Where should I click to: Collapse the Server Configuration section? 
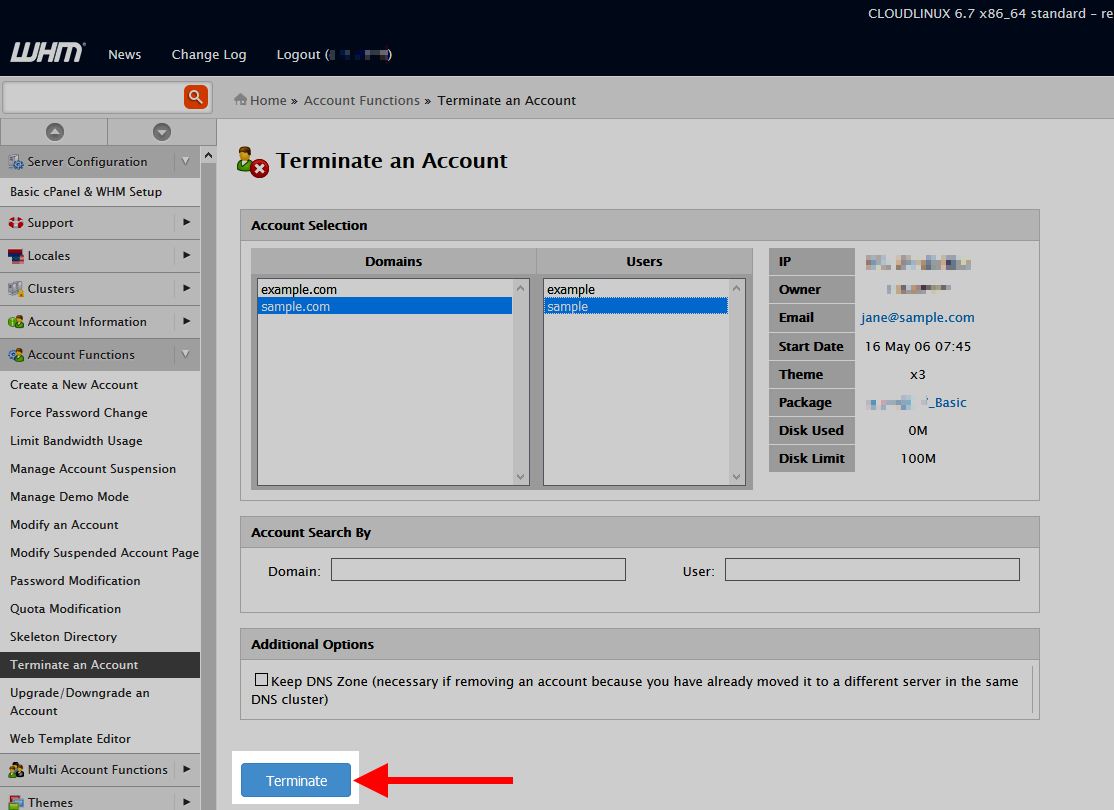[x=185, y=162]
